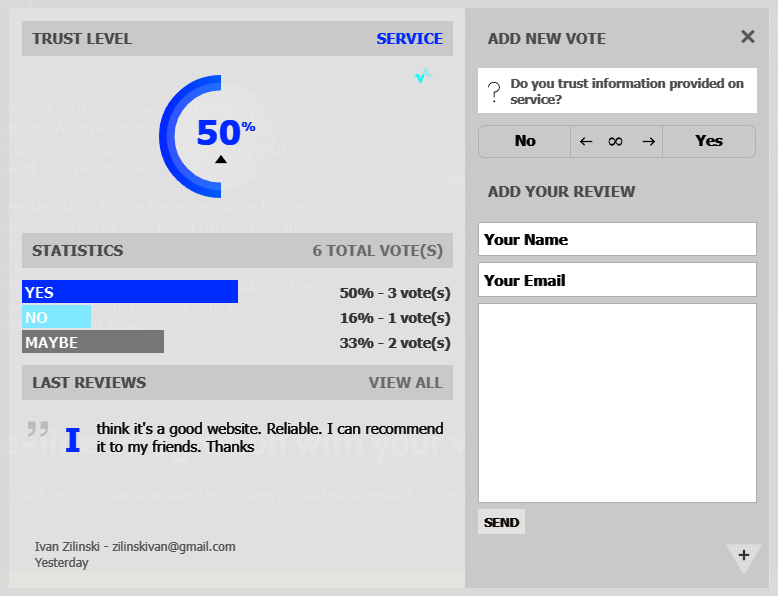Vote No on trust question
Viewport: 778px width, 596px height.
pos(525,141)
